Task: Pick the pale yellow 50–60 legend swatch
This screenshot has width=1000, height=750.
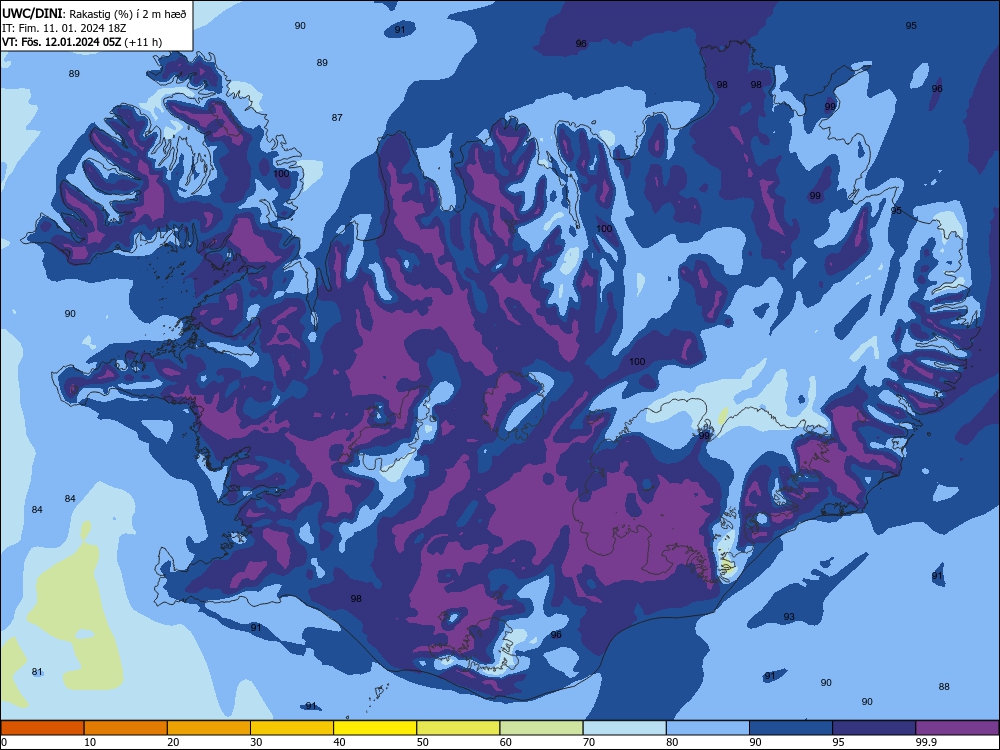Action: click(459, 728)
